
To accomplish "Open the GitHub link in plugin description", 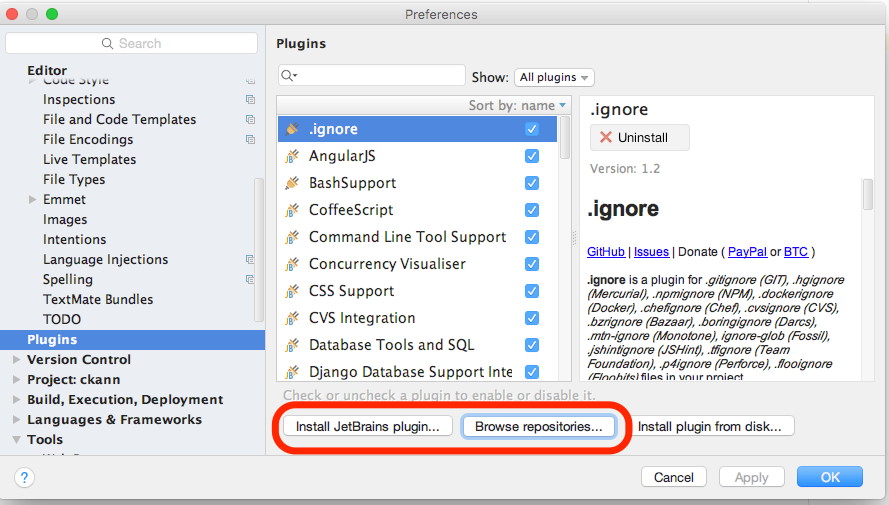I will pos(606,252).
